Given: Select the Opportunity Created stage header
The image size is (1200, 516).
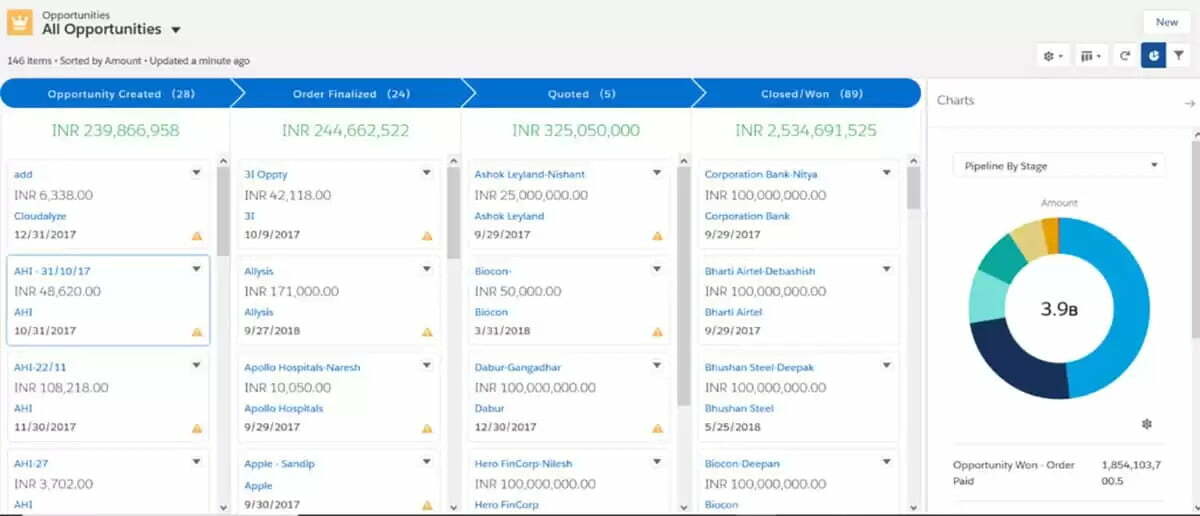Looking at the screenshot, I should (116, 94).
